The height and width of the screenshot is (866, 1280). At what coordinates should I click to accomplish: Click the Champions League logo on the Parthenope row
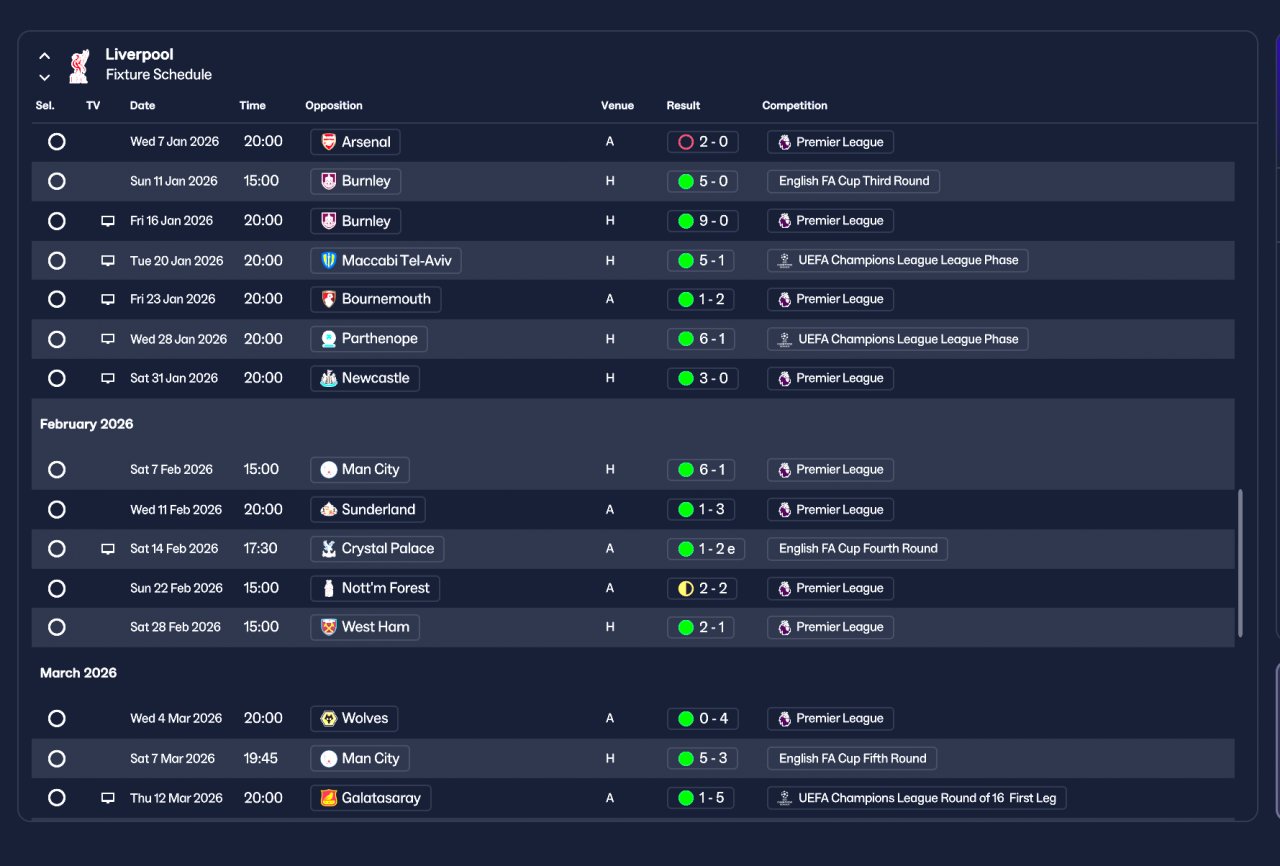tap(785, 339)
